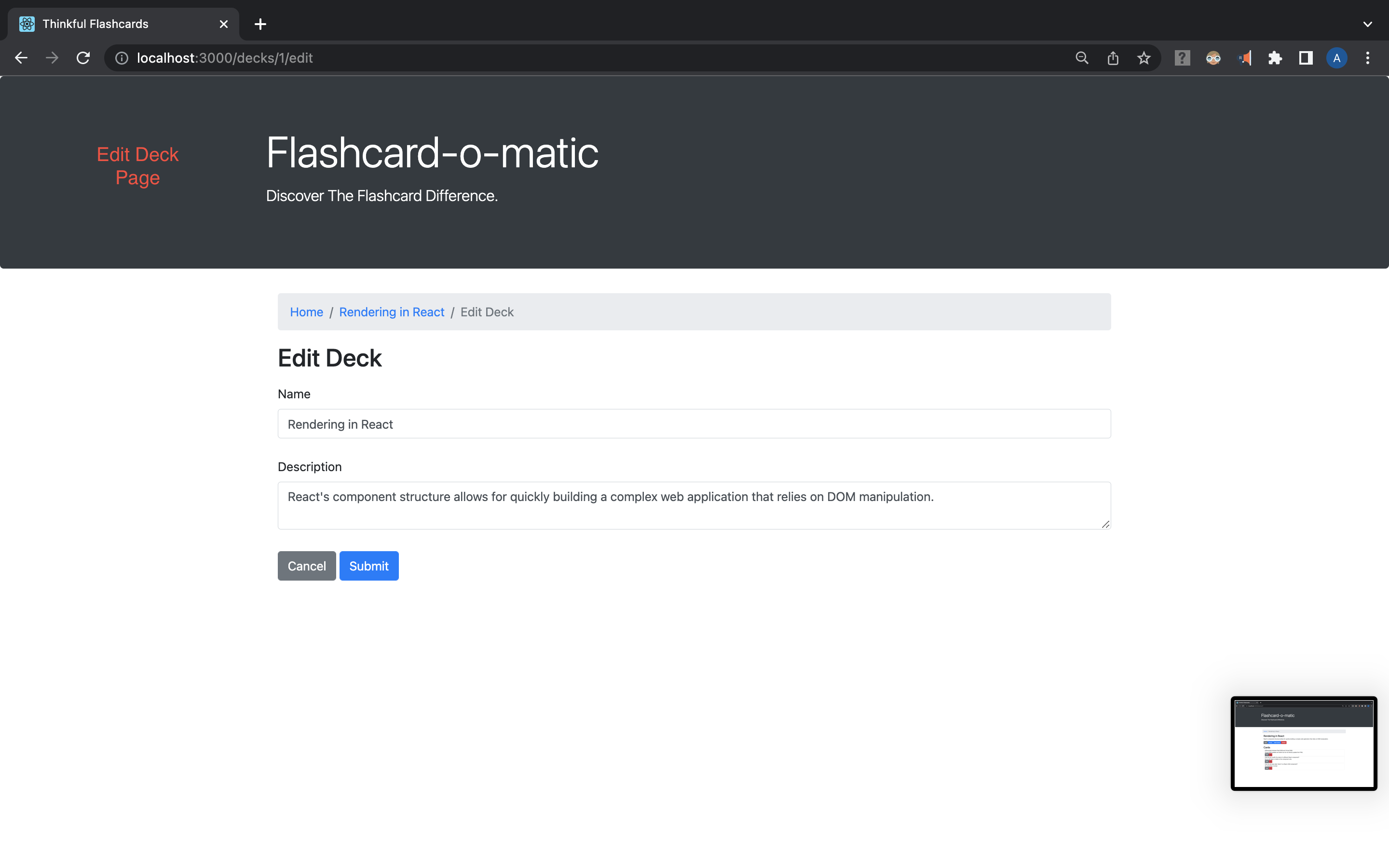Click the question mark extension icon
The image size is (1389, 868).
tap(1182, 57)
